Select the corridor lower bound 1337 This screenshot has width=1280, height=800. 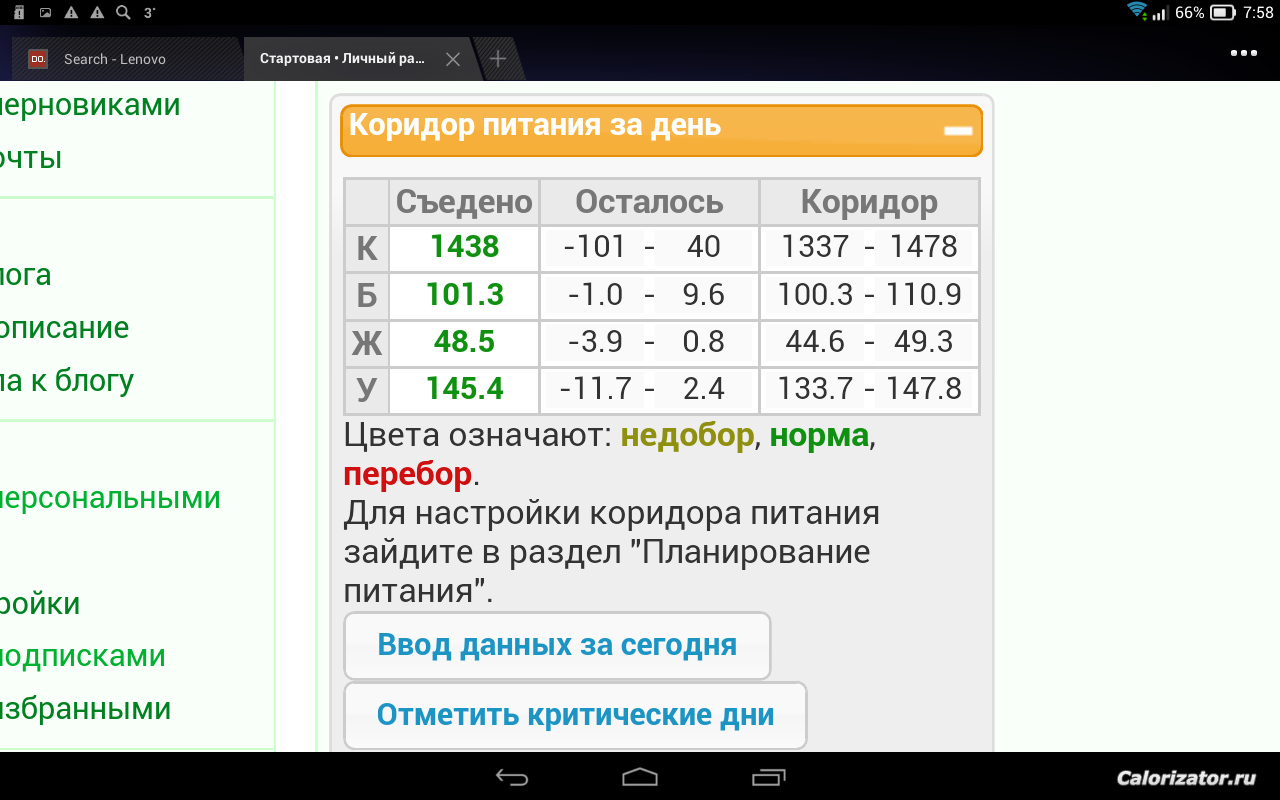pyautogui.click(x=815, y=246)
